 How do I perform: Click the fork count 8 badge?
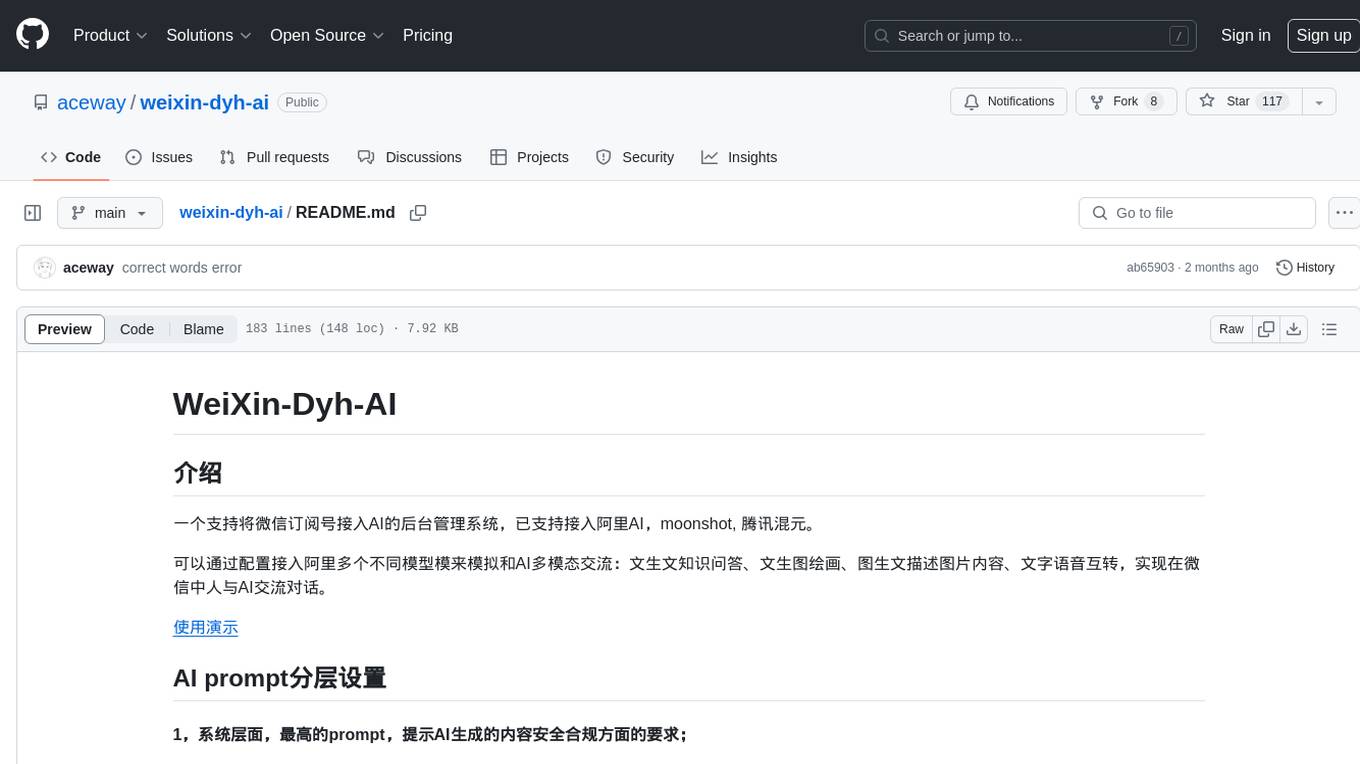click(1154, 102)
